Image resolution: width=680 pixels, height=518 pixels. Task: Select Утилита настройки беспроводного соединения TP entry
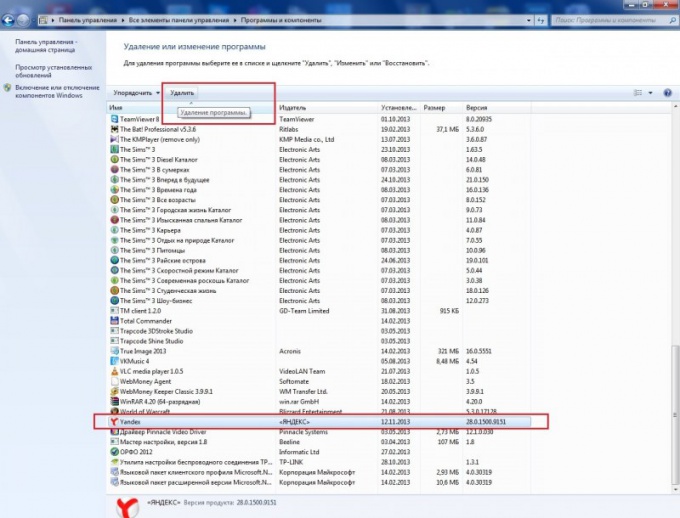[319, 462]
